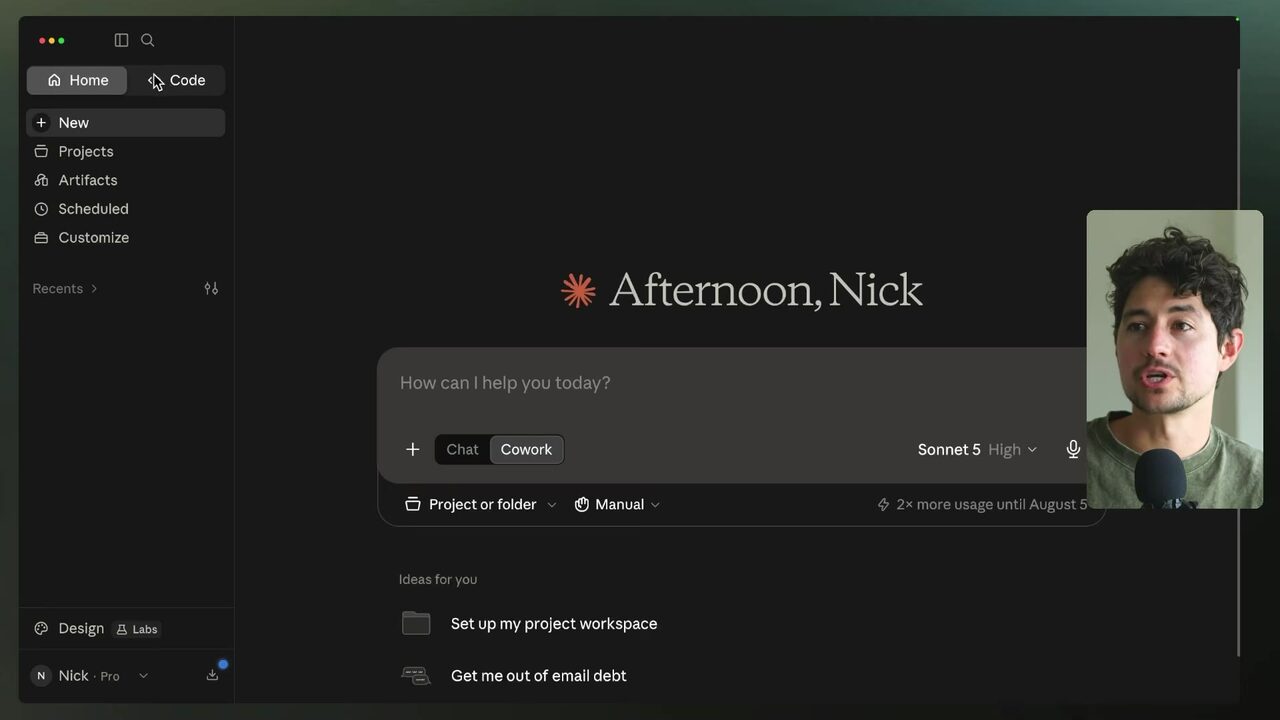
Task: Select the Cowork mode toggle
Action: click(x=526, y=450)
